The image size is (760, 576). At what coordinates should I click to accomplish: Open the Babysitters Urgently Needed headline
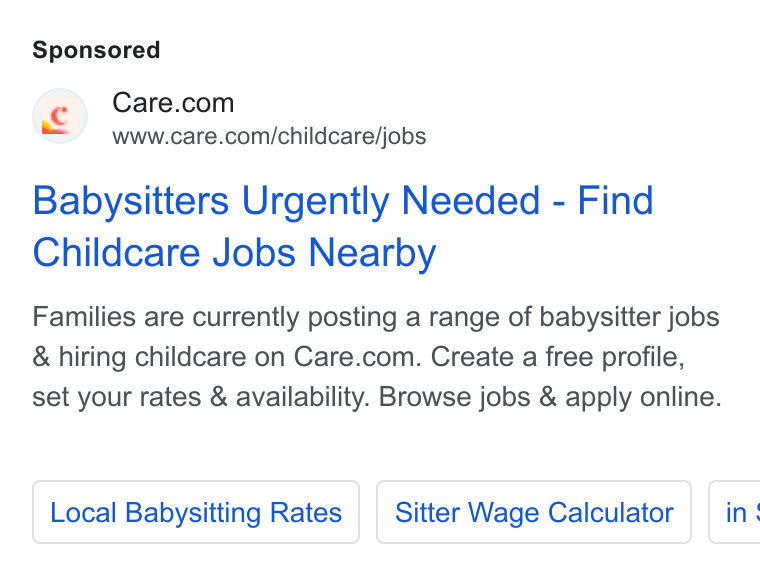[343, 201]
